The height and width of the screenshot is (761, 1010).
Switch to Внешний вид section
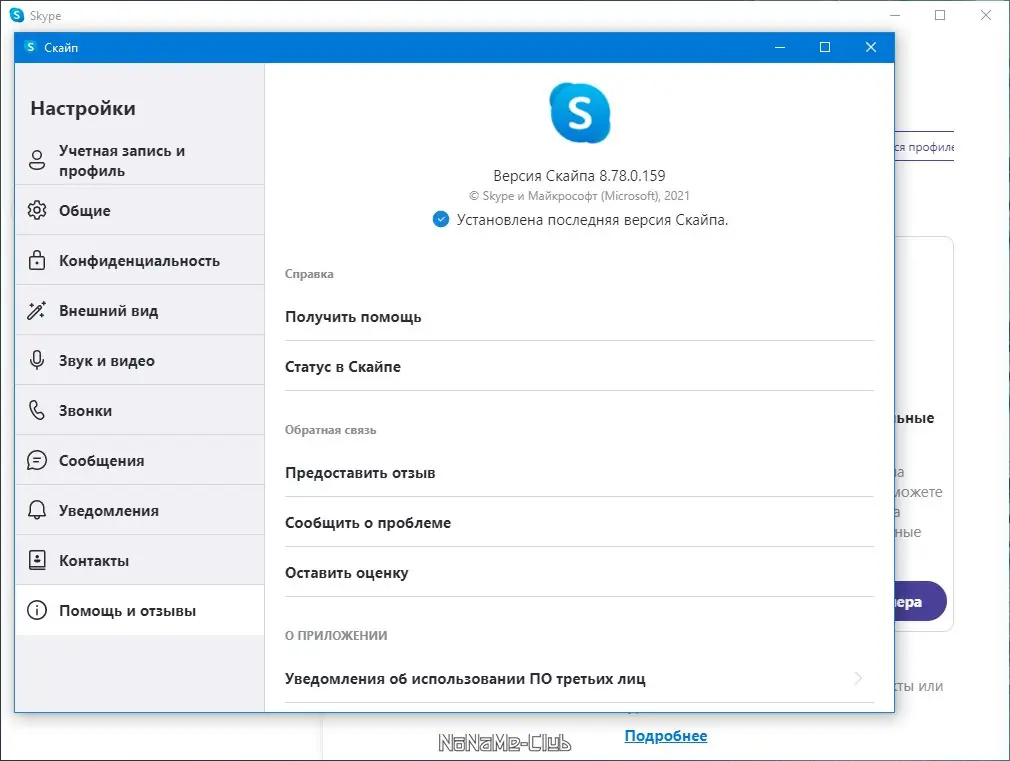coord(140,310)
